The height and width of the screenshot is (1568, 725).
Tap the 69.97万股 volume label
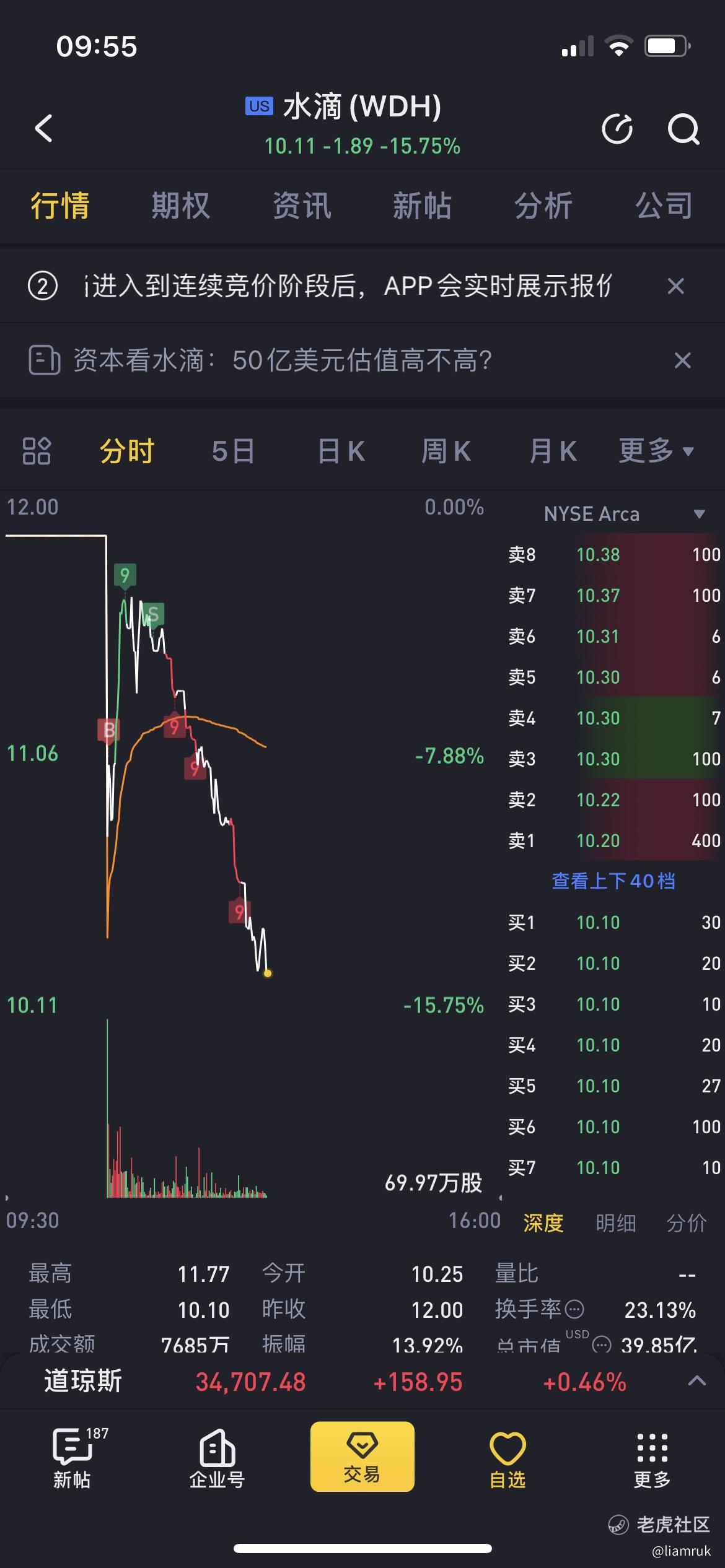click(x=433, y=1182)
